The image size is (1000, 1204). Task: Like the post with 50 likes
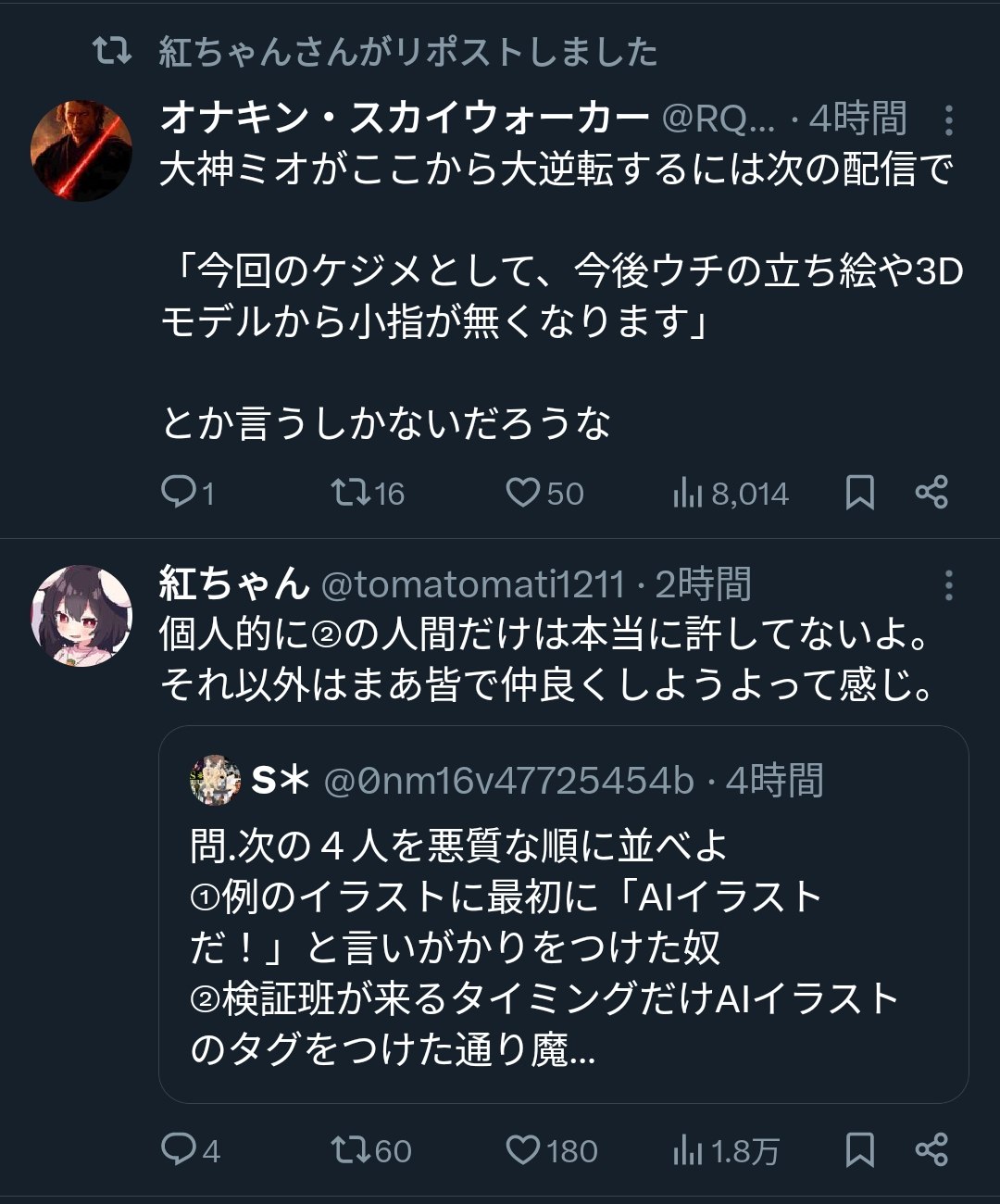(x=523, y=492)
